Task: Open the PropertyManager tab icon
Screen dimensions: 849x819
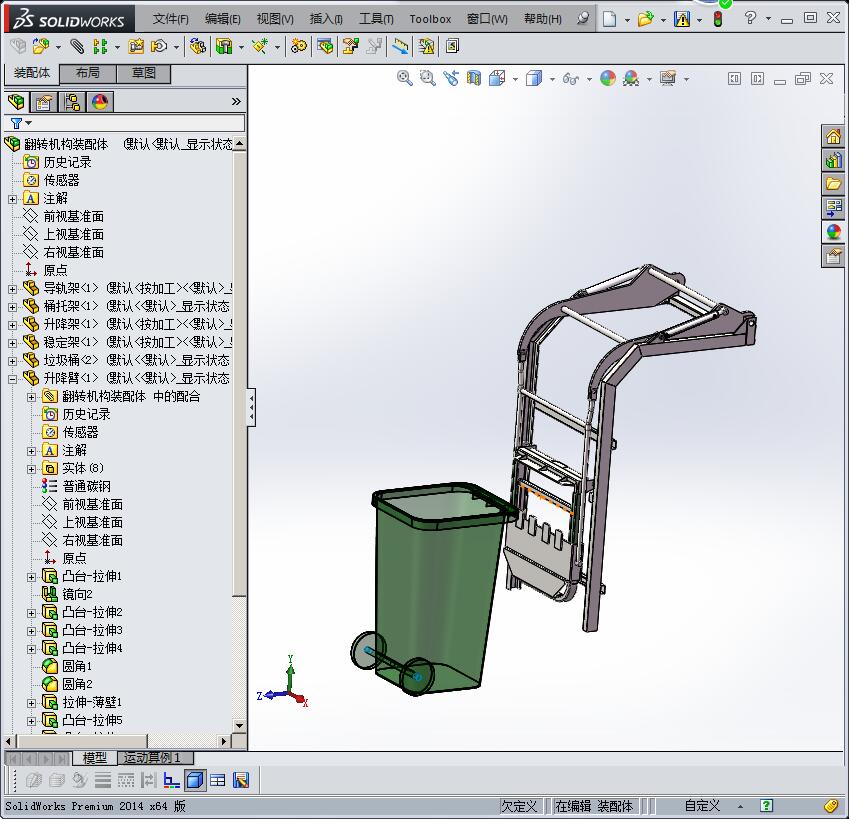Action: pyautogui.click(x=43, y=102)
